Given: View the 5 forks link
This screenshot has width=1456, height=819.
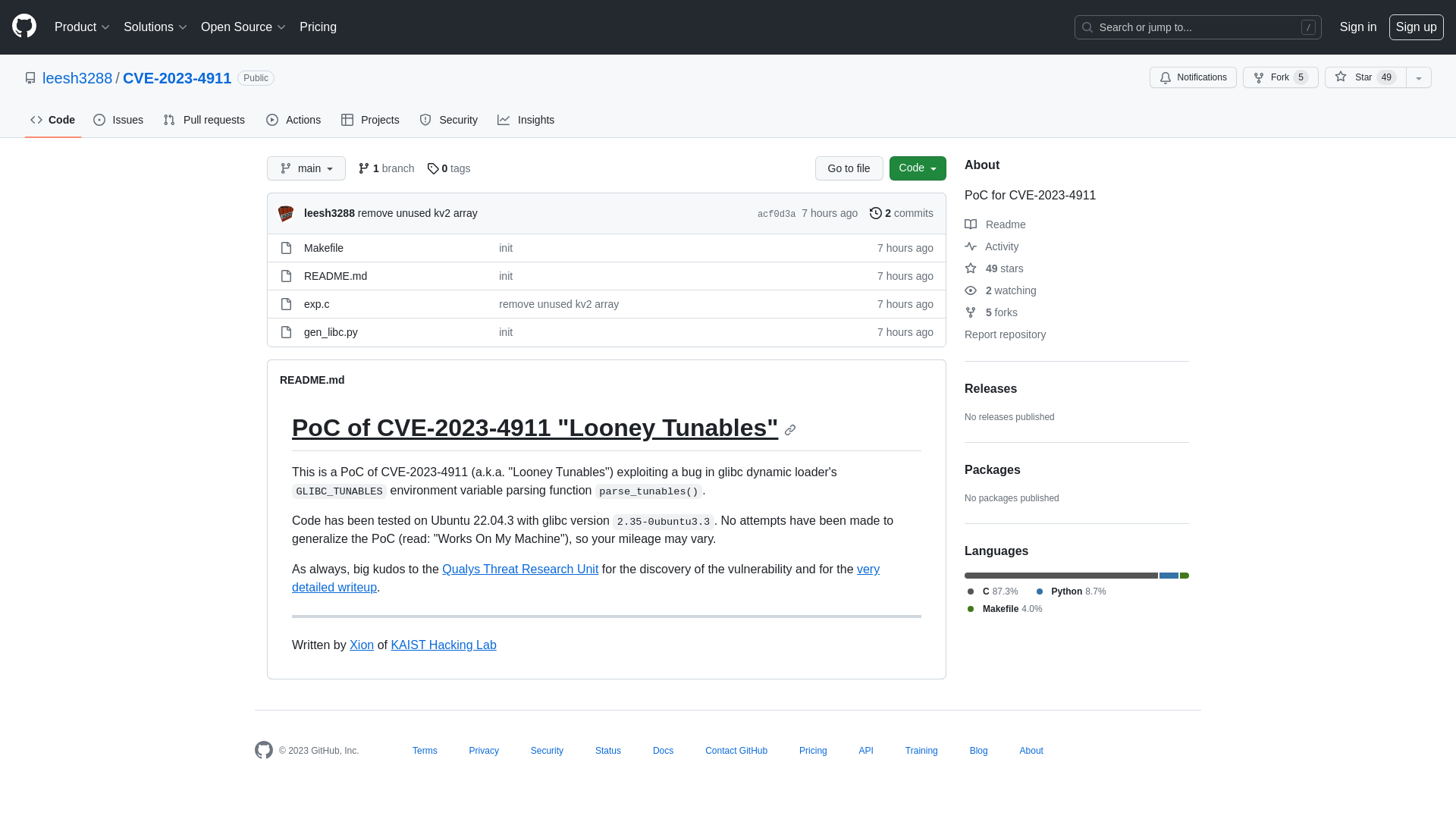Looking at the screenshot, I should point(991,312).
